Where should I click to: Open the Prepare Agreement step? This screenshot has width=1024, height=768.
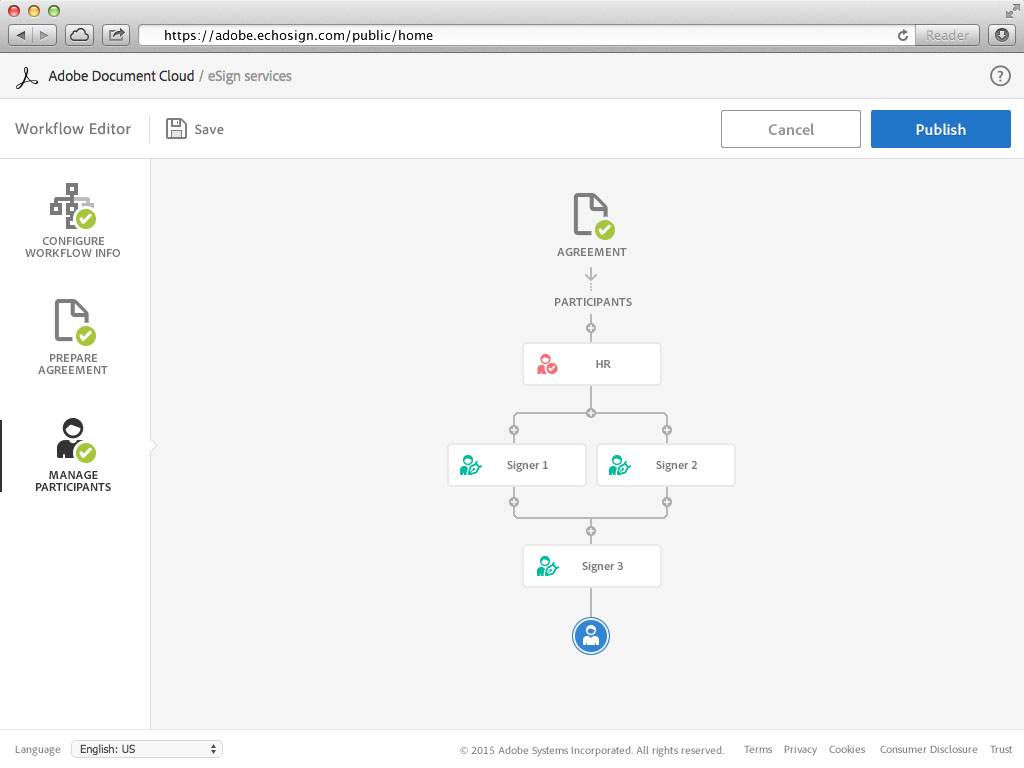coord(73,337)
